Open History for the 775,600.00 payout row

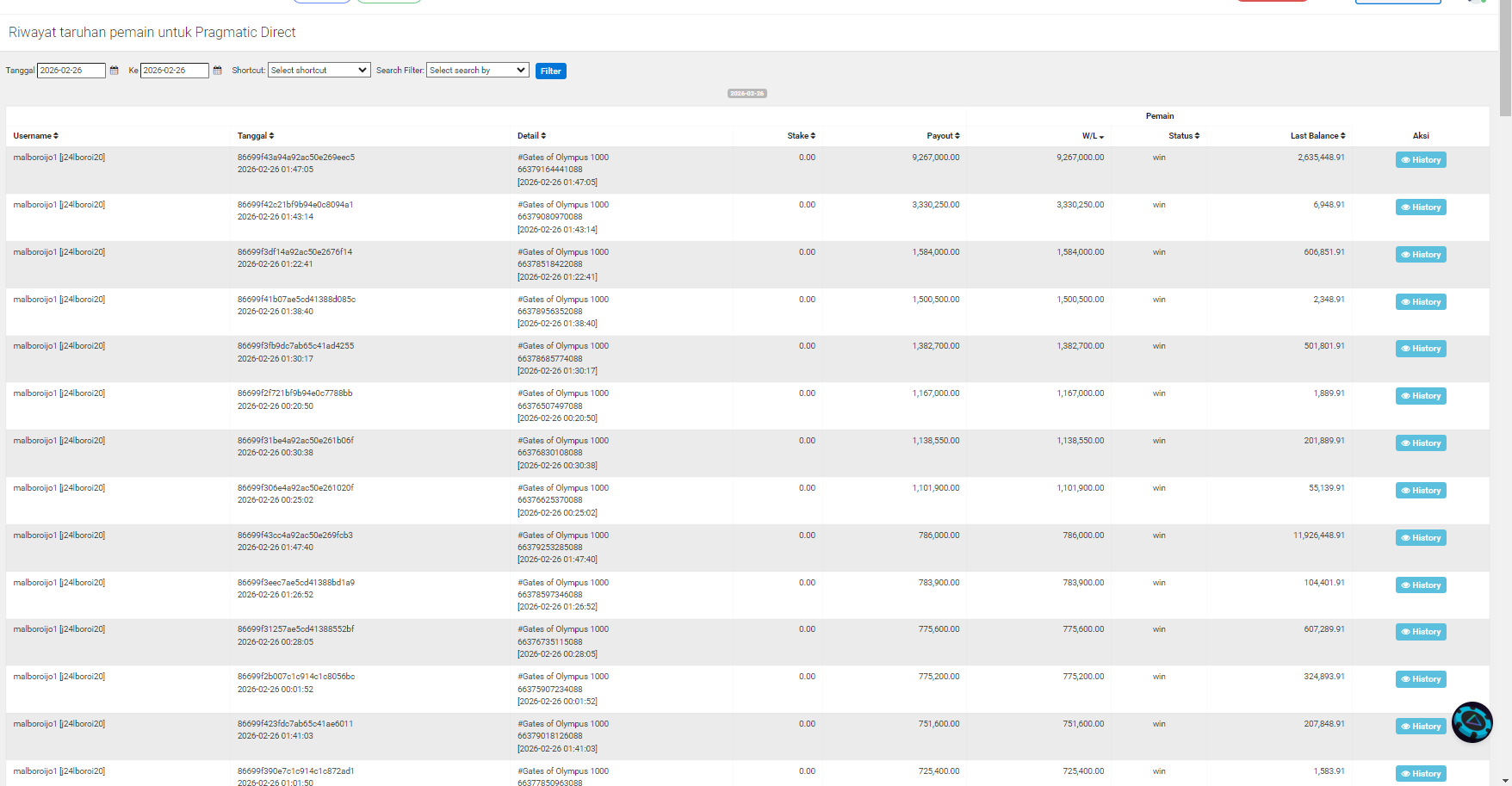(x=1421, y=632)
